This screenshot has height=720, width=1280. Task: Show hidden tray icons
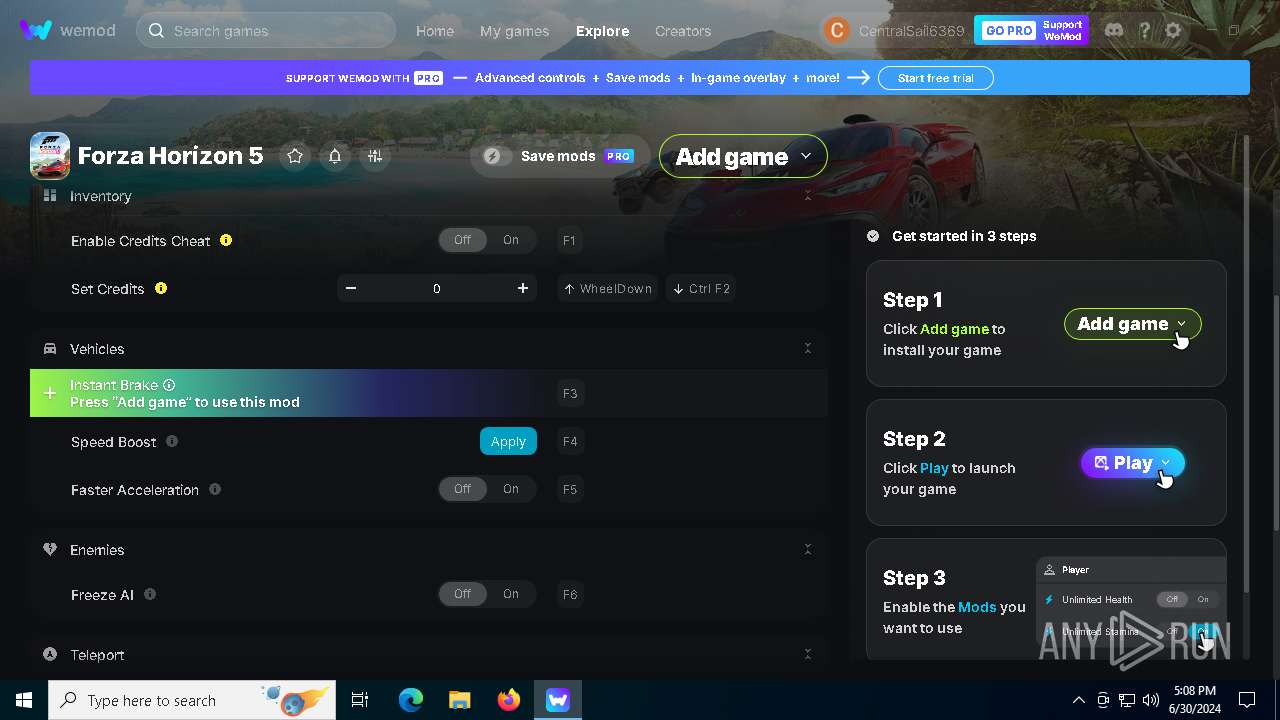[x=1078, y=700]
